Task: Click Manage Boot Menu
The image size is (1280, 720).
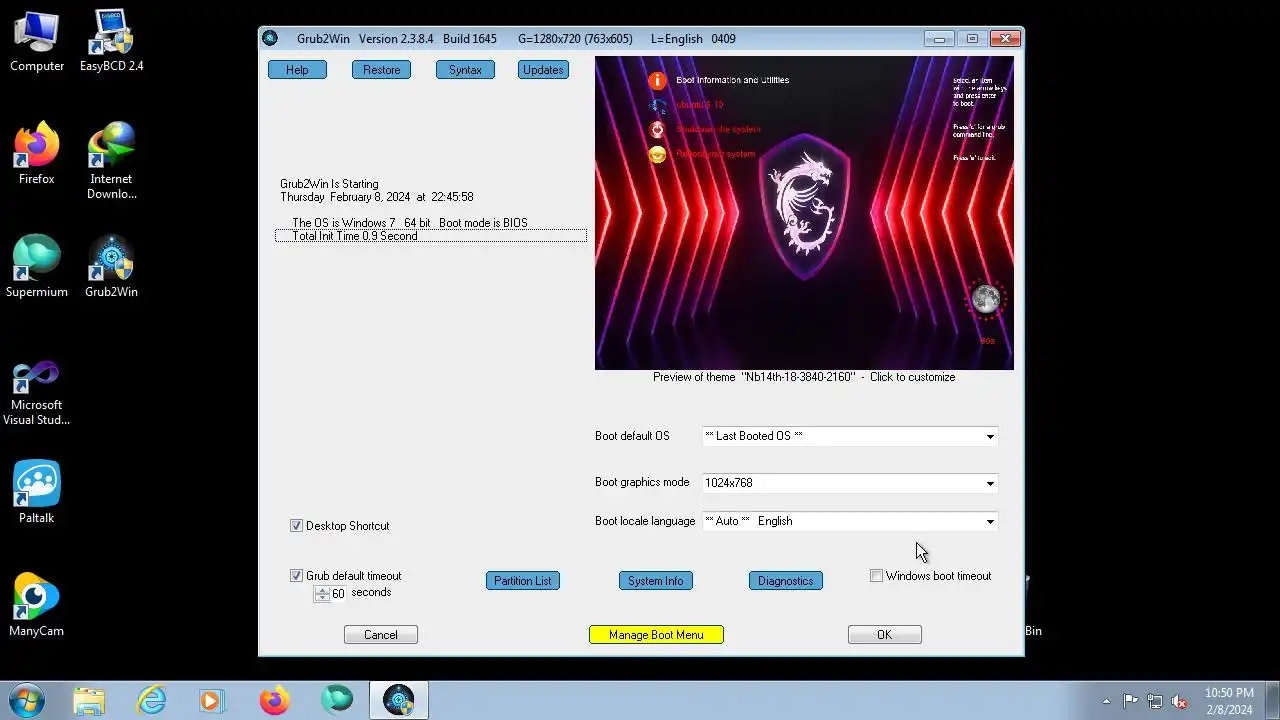Action: (x=656, y=635)
